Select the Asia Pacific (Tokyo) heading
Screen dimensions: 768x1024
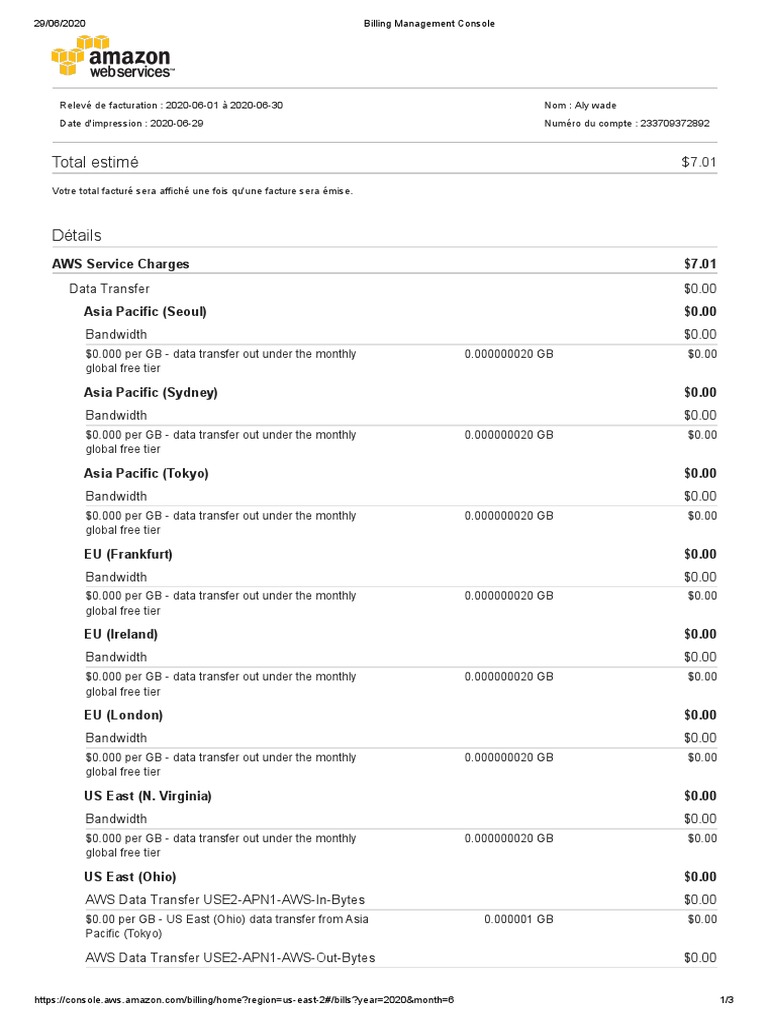coord(146,473)
